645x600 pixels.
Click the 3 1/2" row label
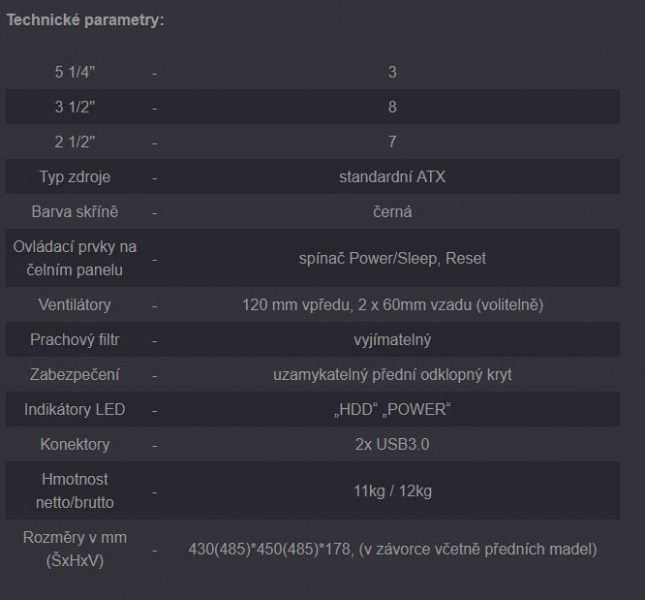75,107
